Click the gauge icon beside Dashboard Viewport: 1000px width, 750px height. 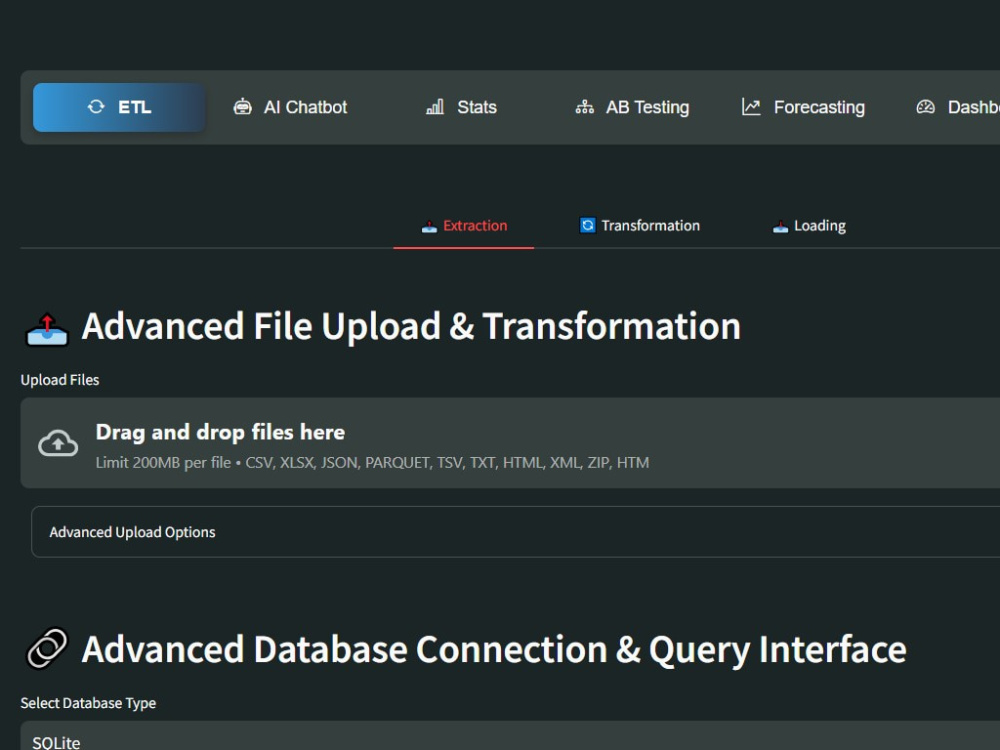point(925,107)
